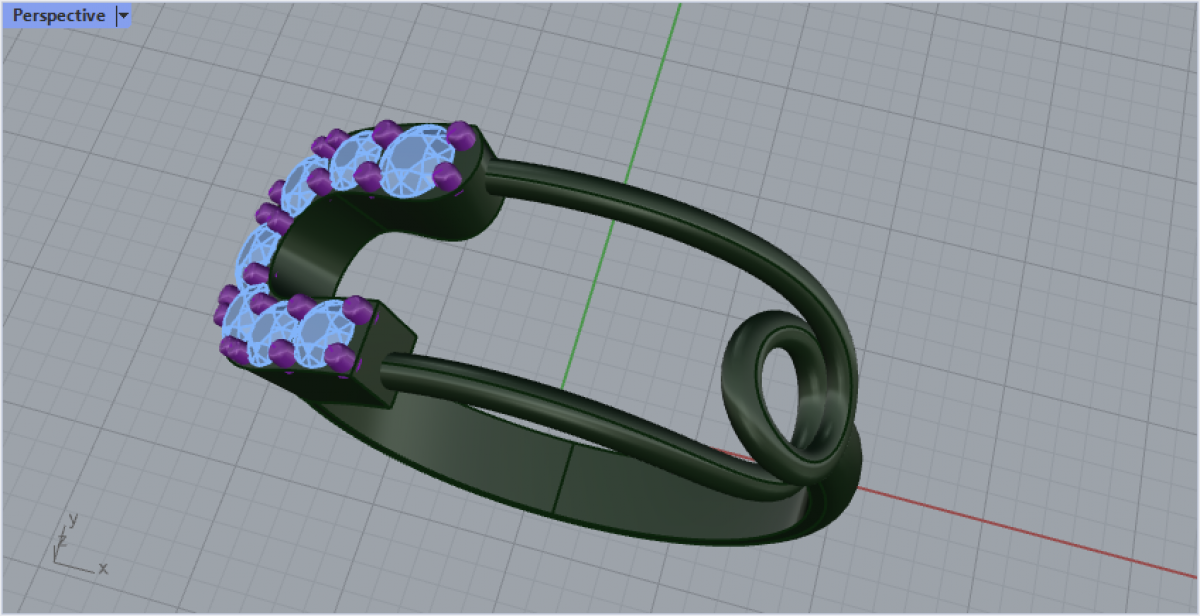This screenshot has width=1200, height=616.
Task: Select the coiled loop of the ring
Action: pyautogui.click(x=788, y=398)
